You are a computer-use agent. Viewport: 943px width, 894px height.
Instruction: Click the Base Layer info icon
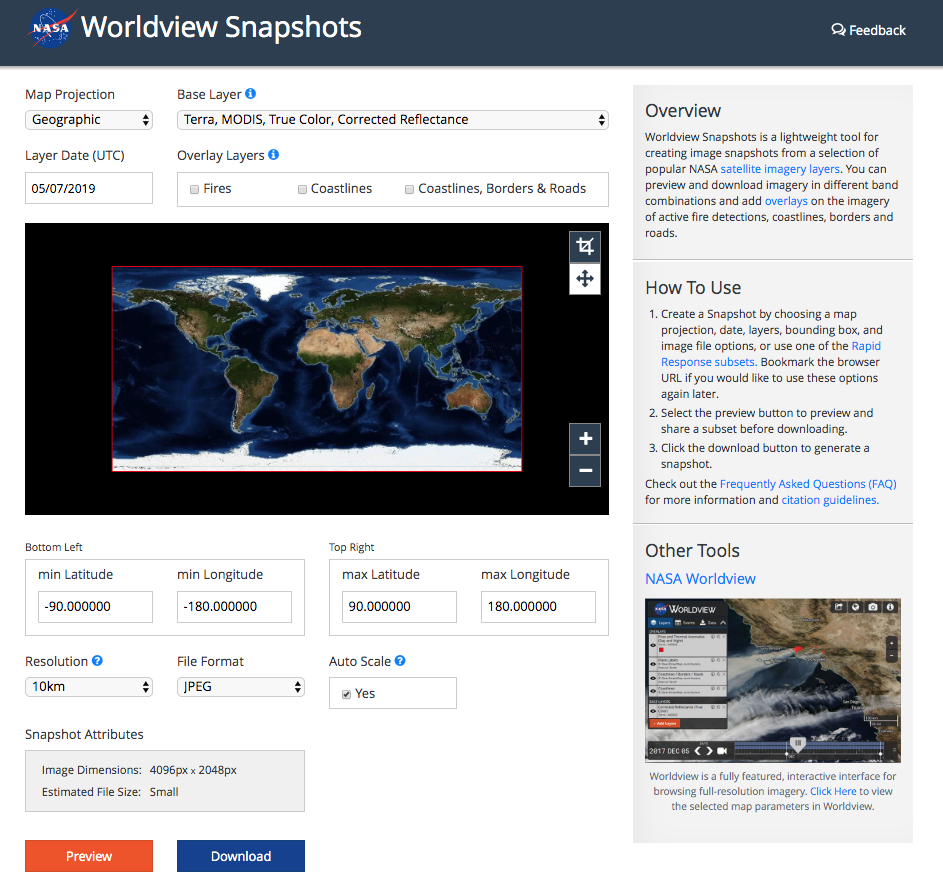click(x=251, y=94)
